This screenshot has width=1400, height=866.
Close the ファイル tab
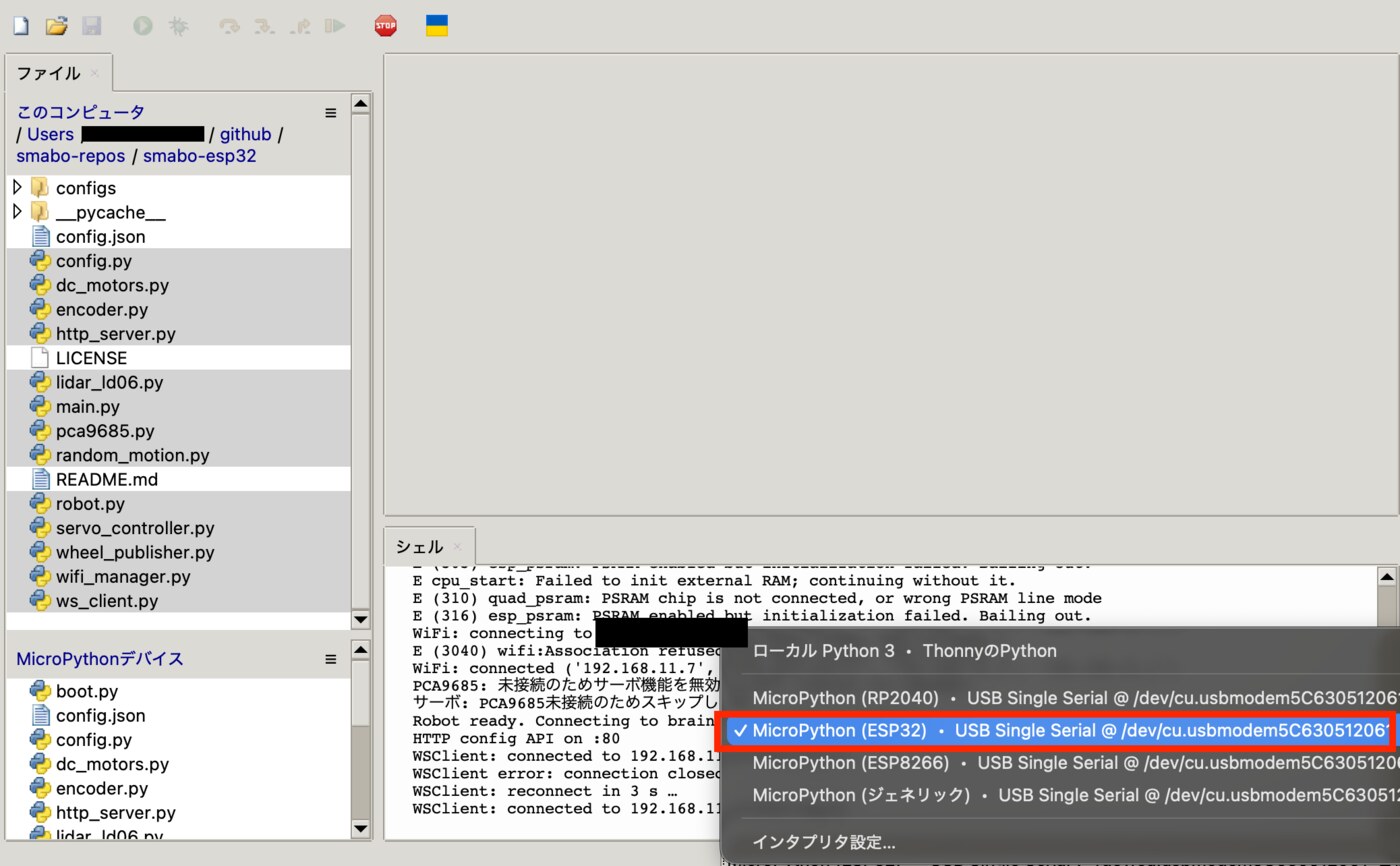(94, 73)
